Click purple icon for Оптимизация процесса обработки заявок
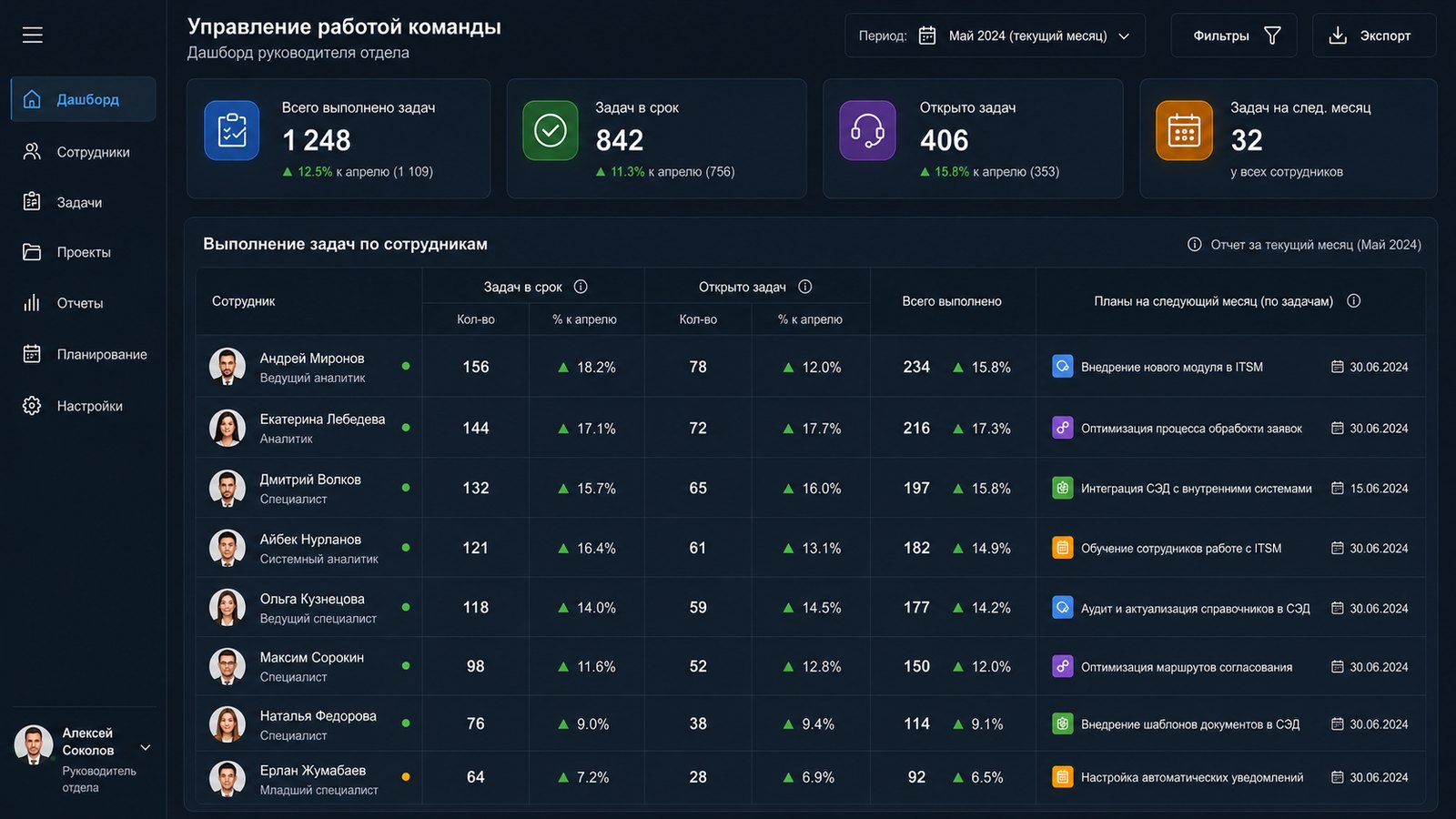The image size is (1456, 819). [1063, 428]
